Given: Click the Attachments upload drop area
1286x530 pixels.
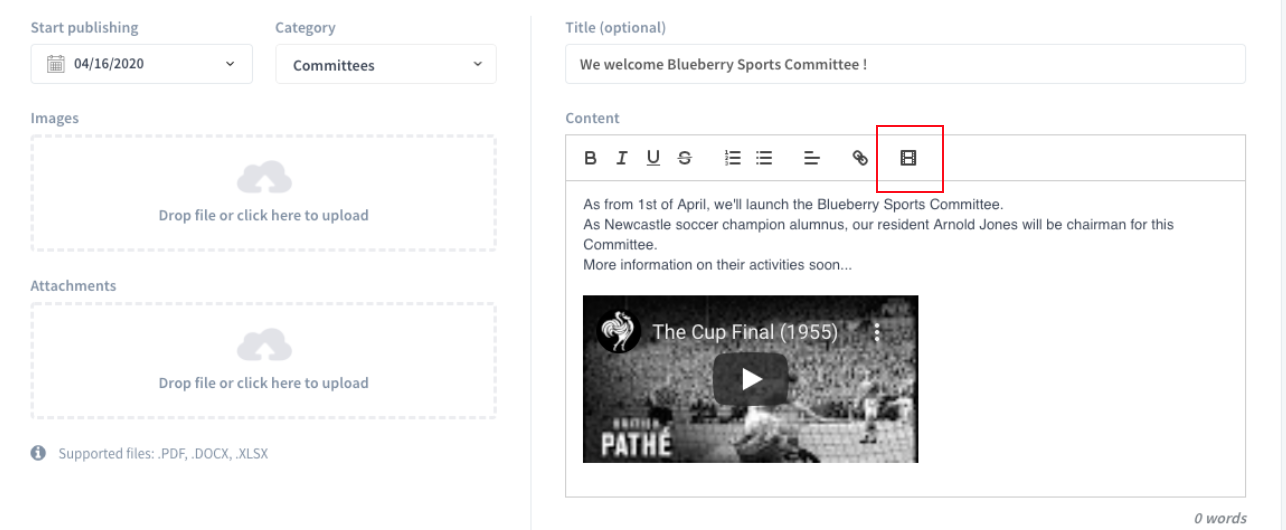Looking at the screenshot, I should 264,361.
